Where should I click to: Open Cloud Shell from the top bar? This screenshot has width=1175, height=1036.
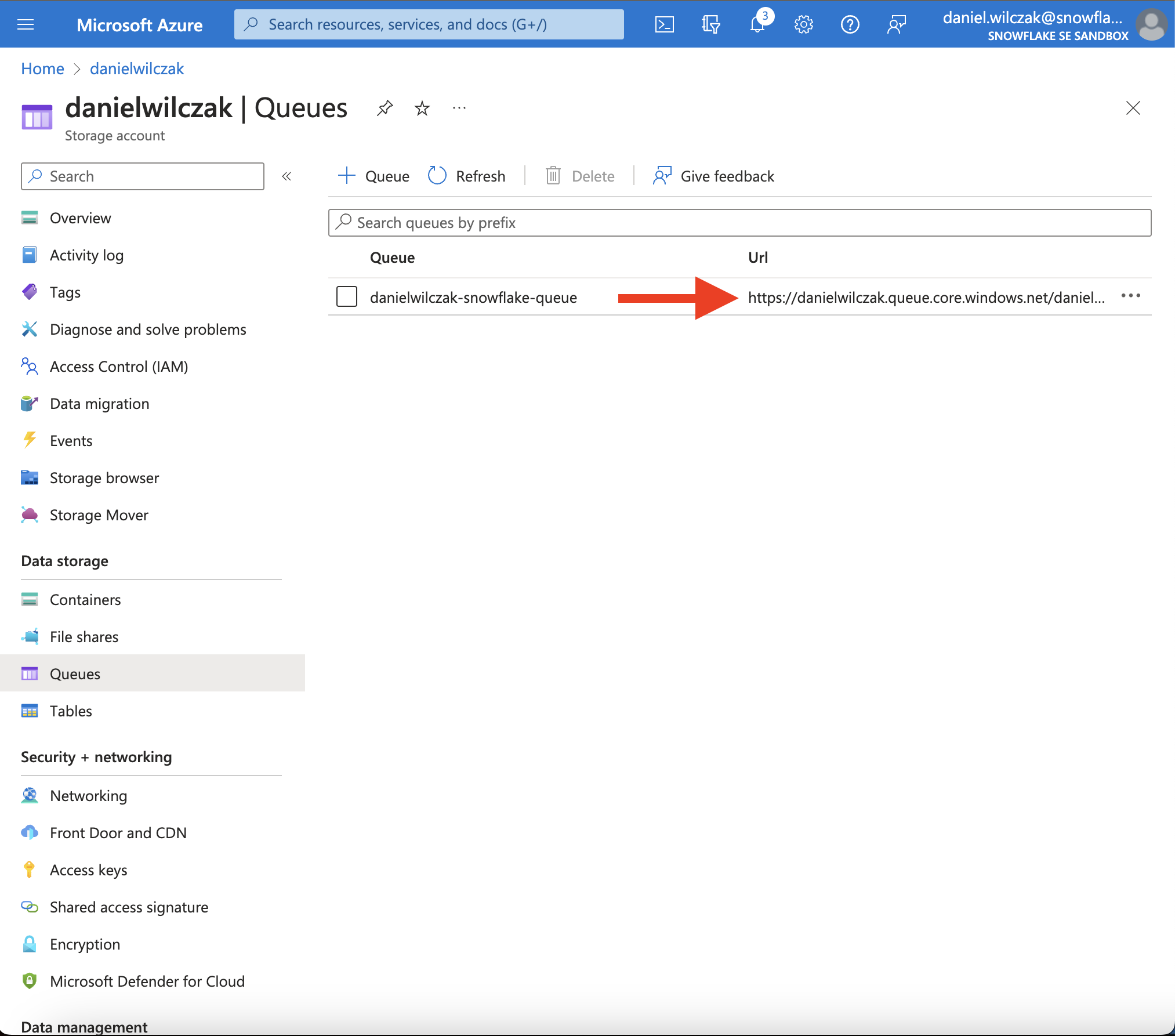point(664,24)
